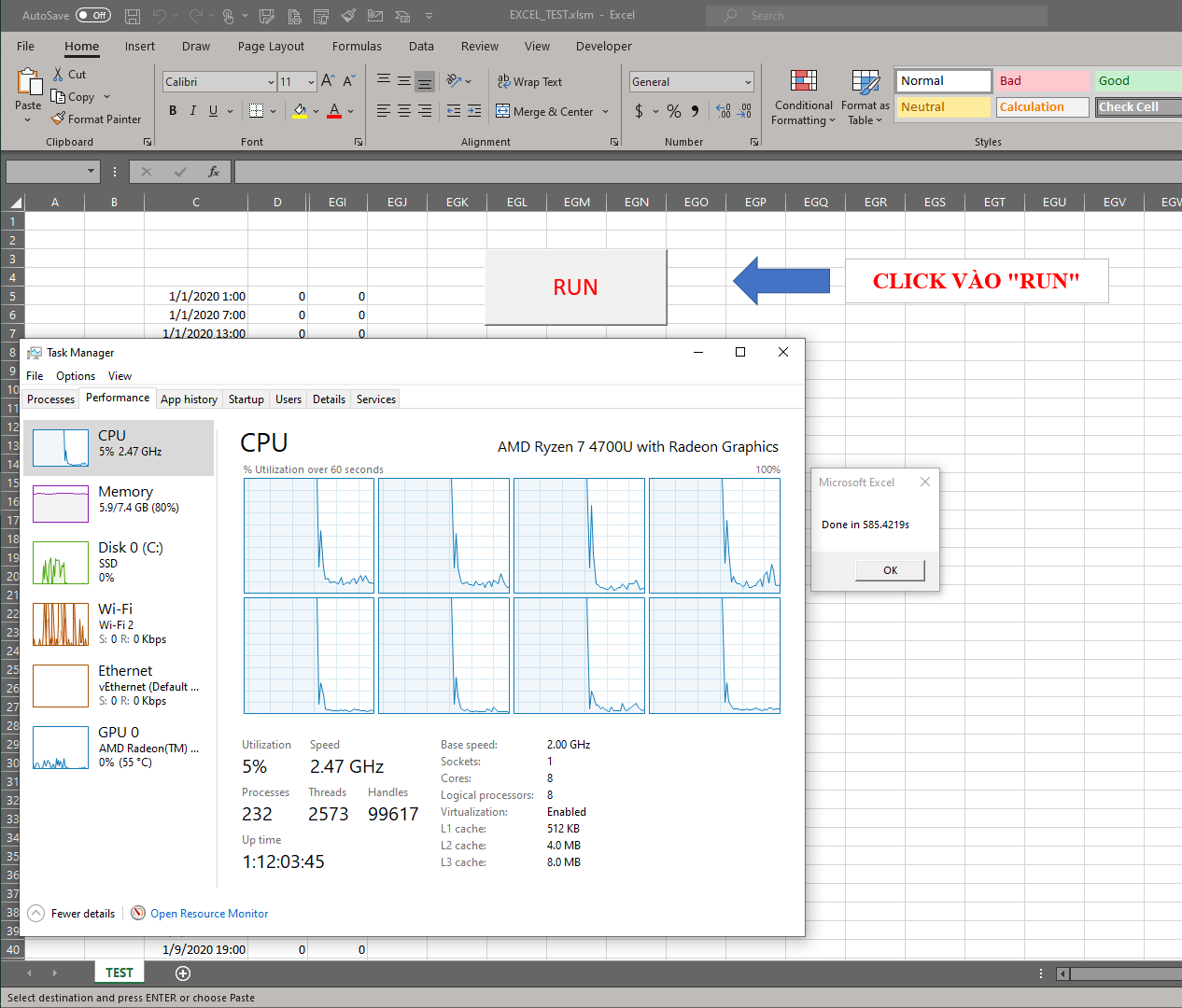1182x1008 pixels.
Task: Click the formula bar input field
Action: tap(708, 172)
